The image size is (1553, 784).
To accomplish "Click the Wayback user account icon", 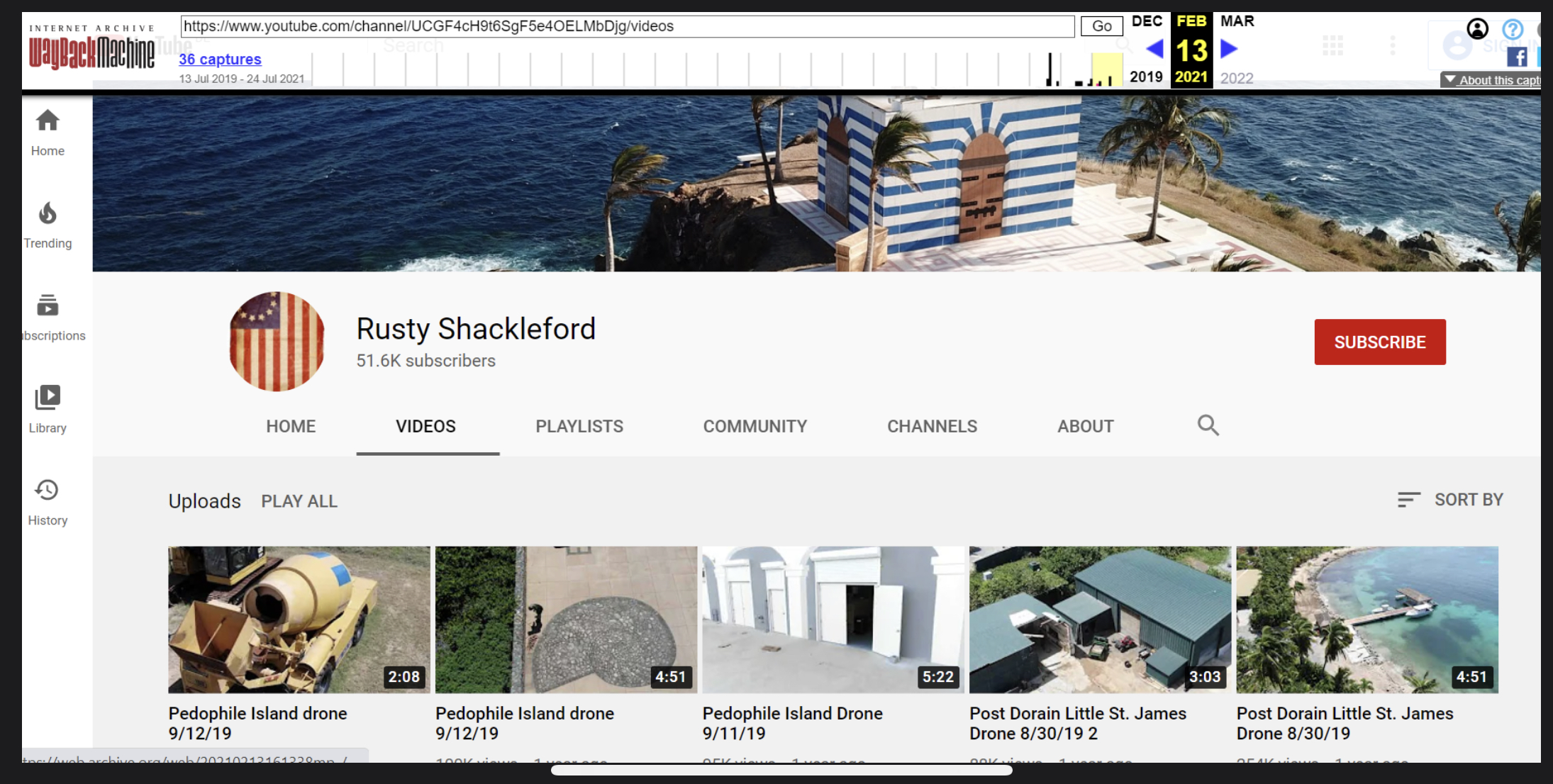I will 1477,29.
